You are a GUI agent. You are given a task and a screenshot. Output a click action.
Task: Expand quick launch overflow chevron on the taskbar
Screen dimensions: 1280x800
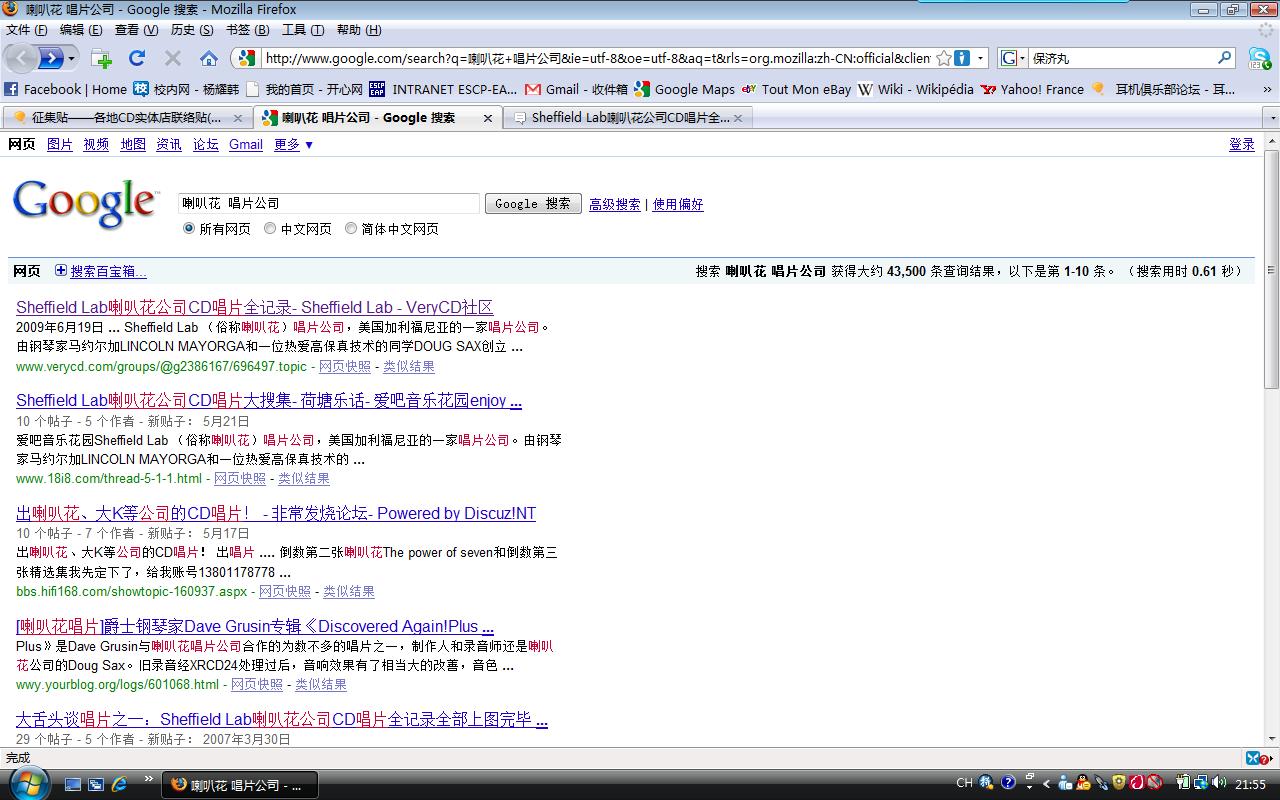point(149,779)
